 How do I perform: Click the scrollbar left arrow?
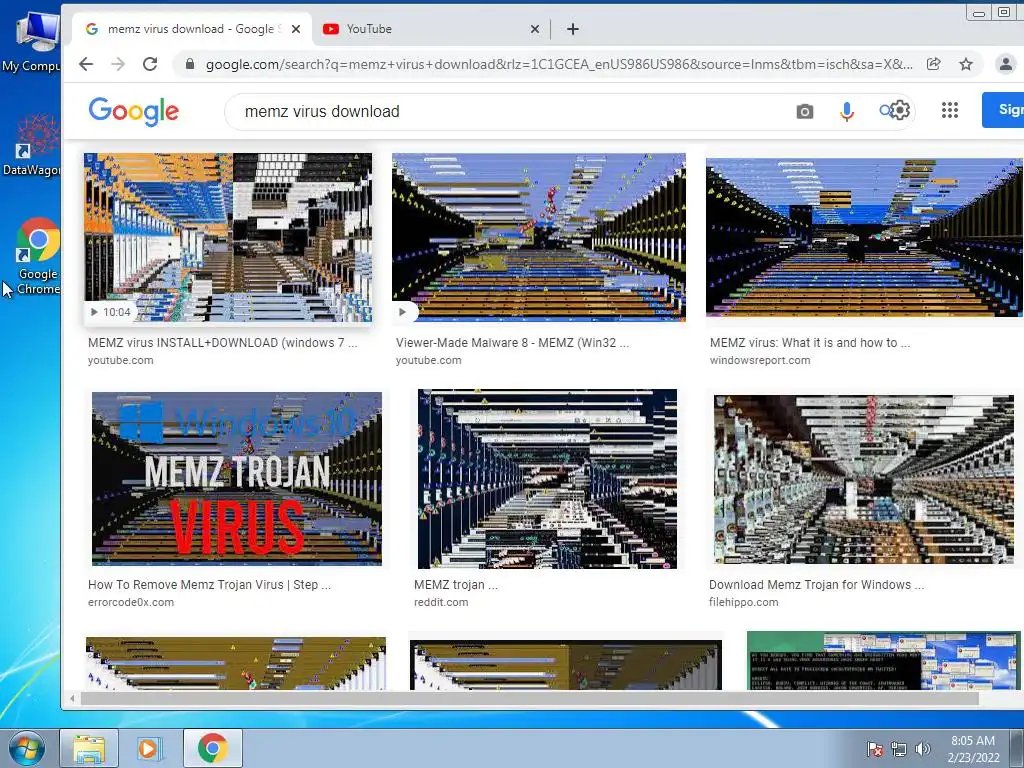[x=72, y=699]
